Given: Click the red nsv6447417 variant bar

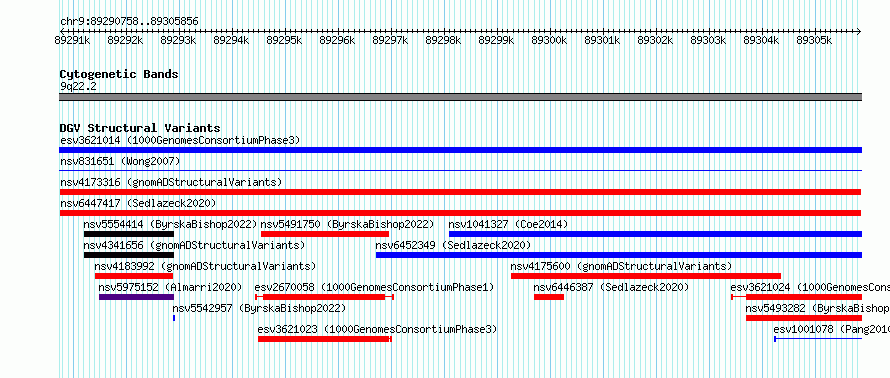Looking at the screenshot, I should click(460, 213).
